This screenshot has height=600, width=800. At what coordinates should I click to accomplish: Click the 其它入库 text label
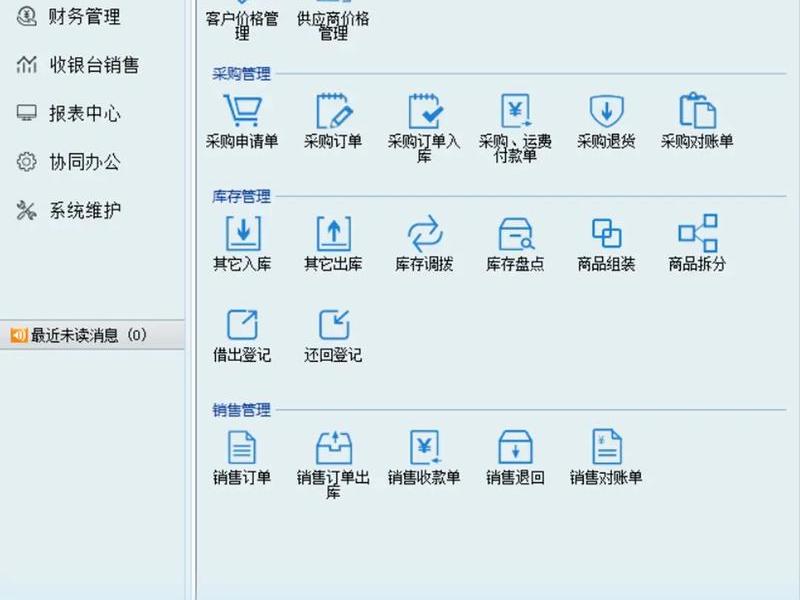pyautogui.click(x=242, y=264)
